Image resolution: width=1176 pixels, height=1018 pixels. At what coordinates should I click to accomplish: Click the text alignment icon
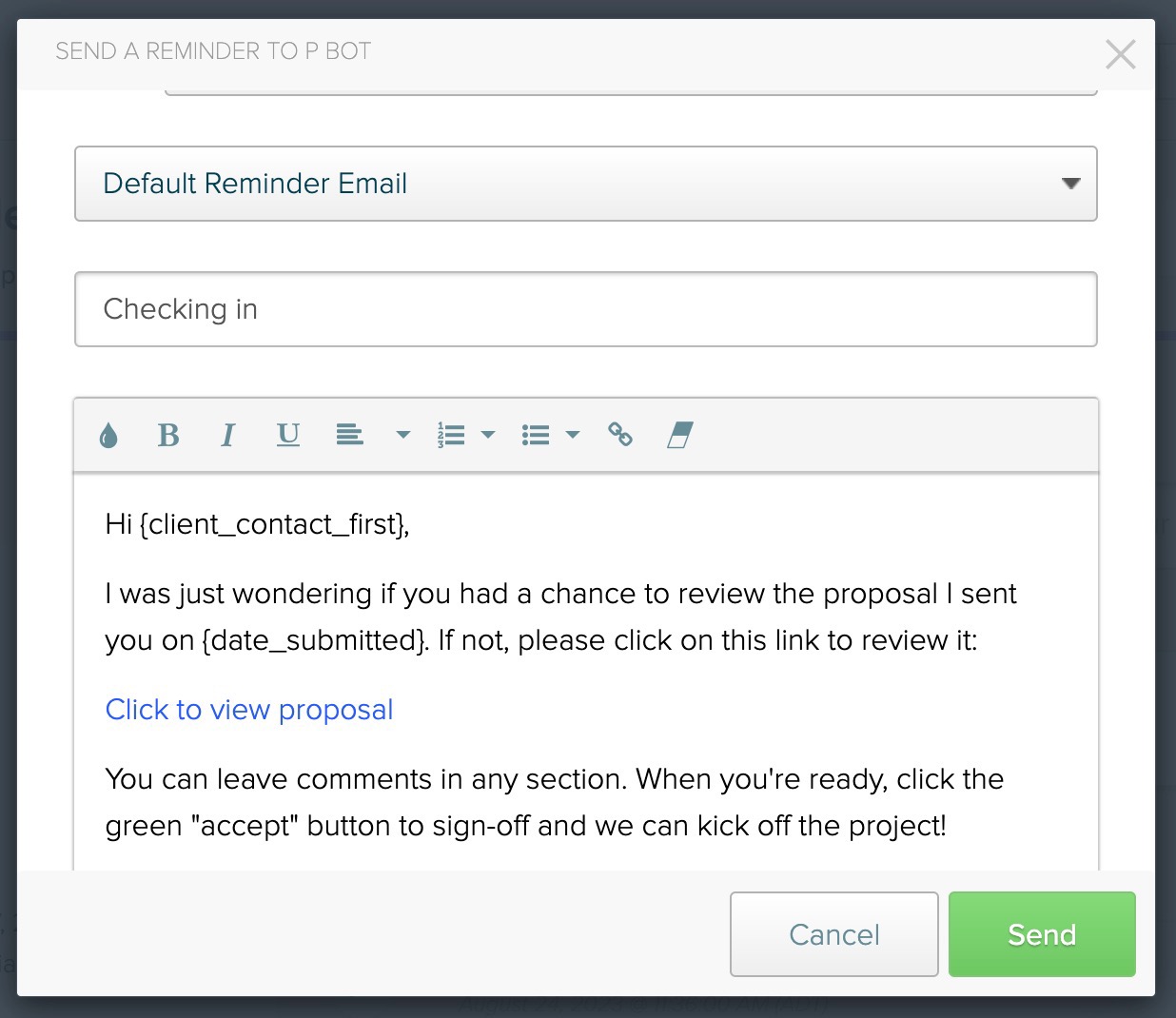click(x=350, y=436)
